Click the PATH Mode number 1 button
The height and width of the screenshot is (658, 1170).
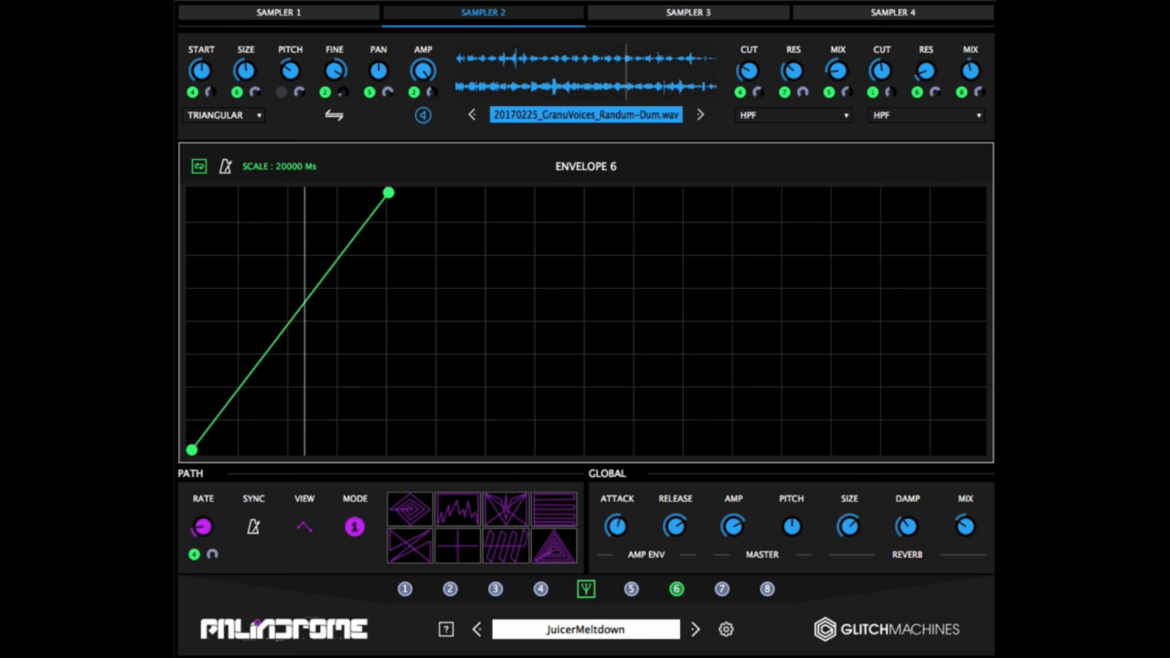click(354, 527)
